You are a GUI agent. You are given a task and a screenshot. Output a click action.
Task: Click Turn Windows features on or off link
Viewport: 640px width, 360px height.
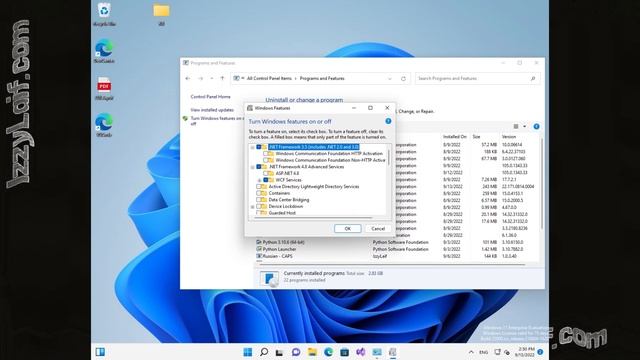(216, 120)
